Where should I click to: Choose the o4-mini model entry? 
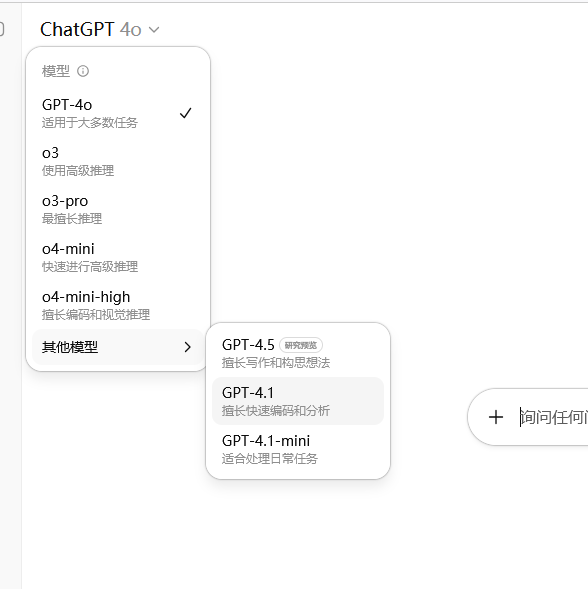click(118, 257)
